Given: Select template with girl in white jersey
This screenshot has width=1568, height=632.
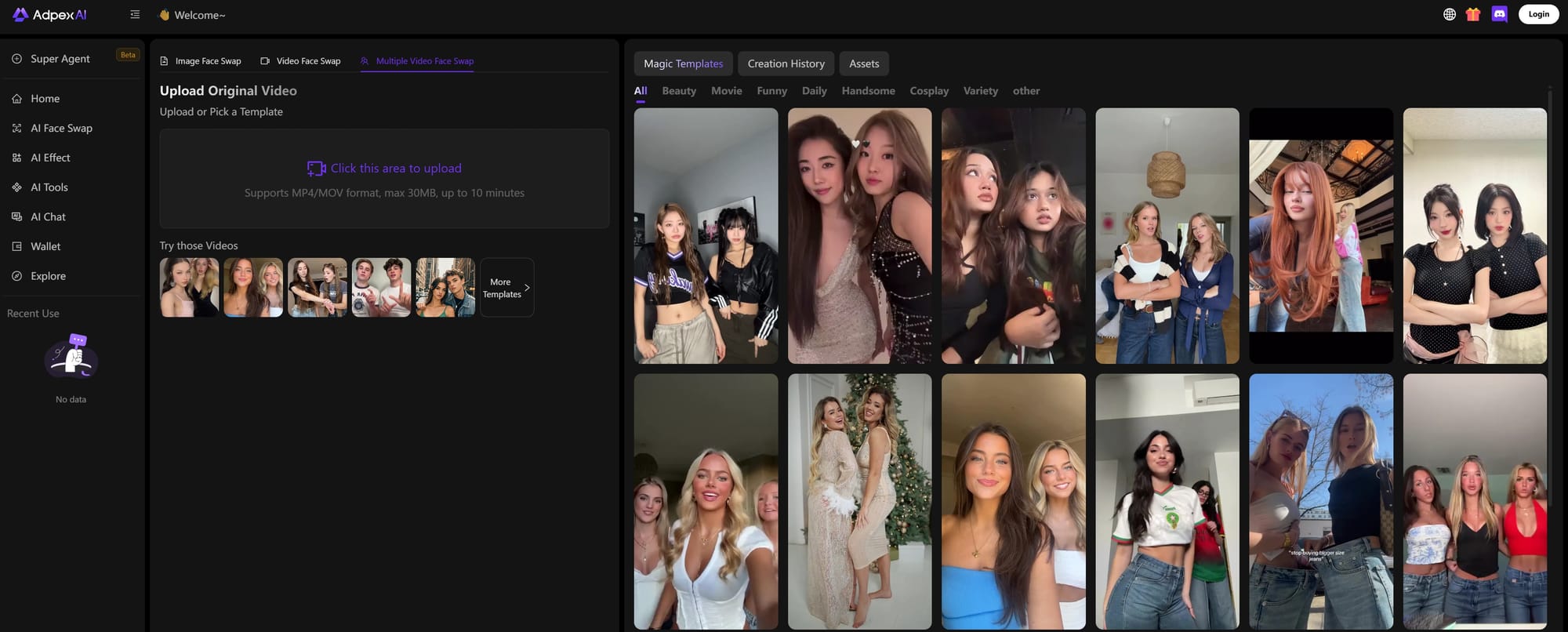Looking at the screenshot, I should [1167, 502].
